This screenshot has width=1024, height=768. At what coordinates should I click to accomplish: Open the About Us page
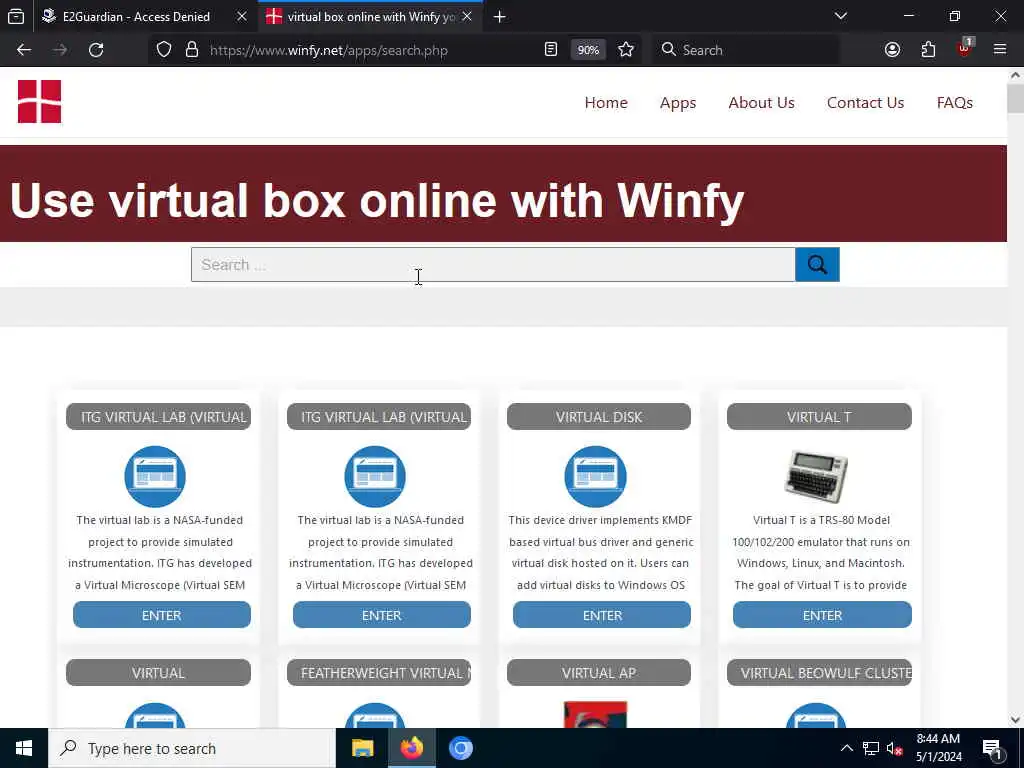(761, 103)
